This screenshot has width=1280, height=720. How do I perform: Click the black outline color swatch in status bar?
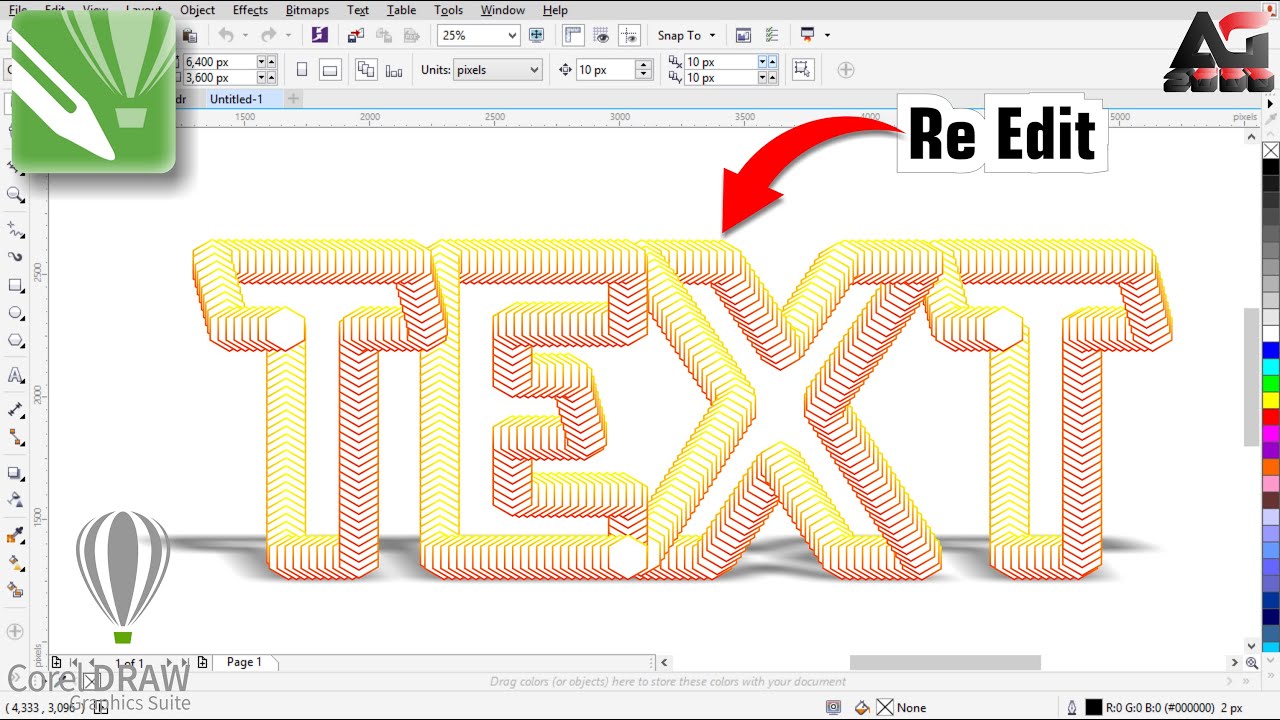click(1094, 707)
